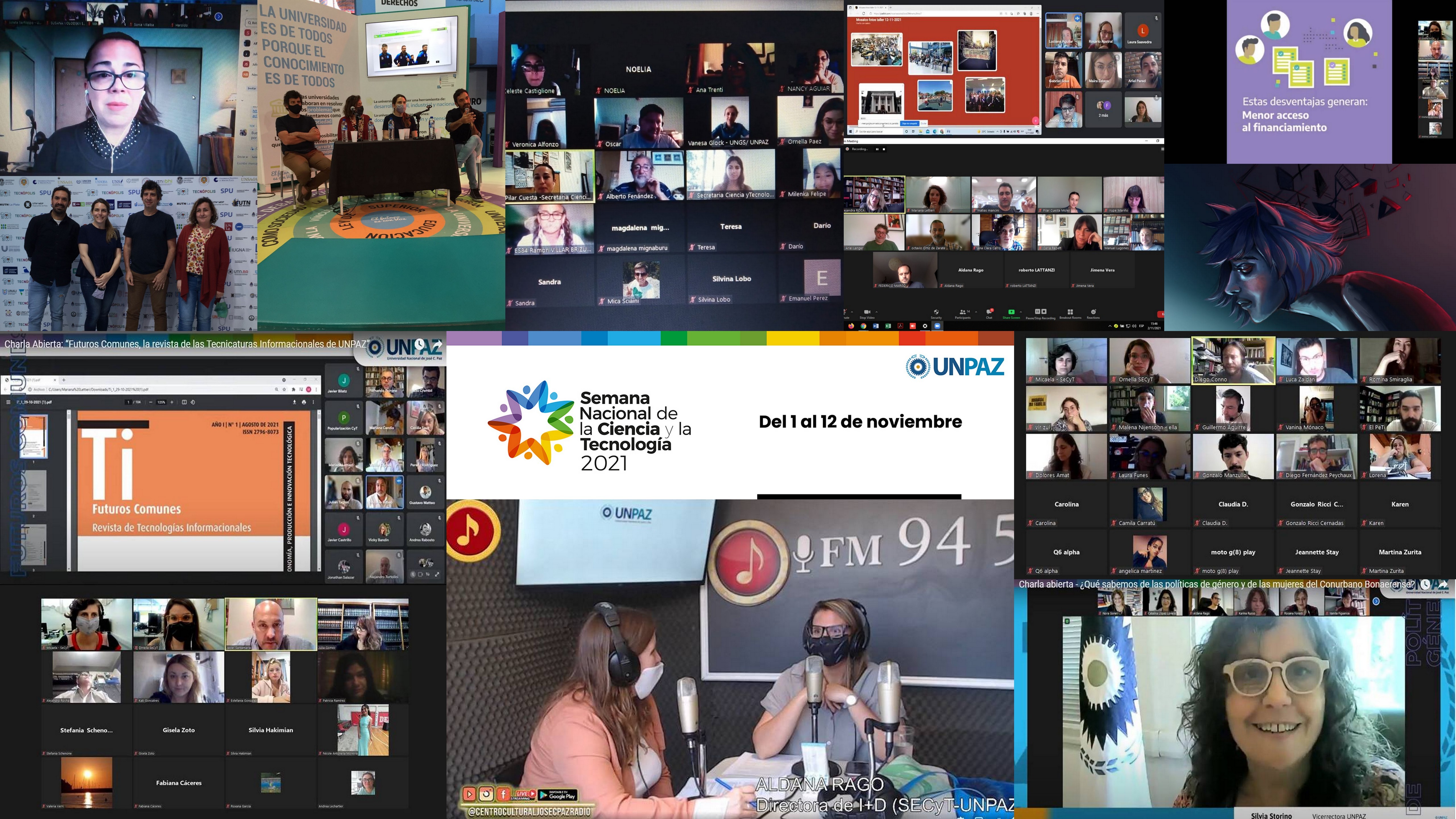The height and width of the screenshot is (819, 1456).
Task: Open Participants panel in Zoom
Action: click(963, 314)
